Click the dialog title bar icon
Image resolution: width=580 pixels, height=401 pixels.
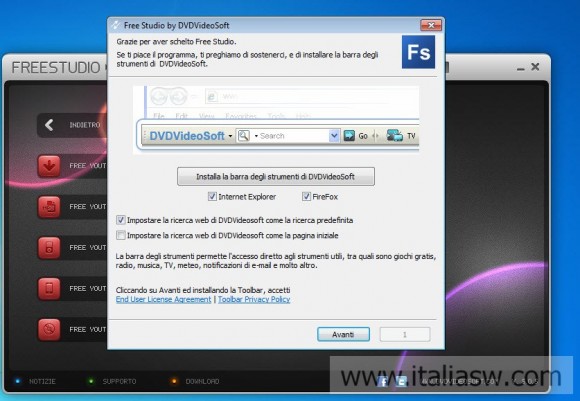pos(116,25)
